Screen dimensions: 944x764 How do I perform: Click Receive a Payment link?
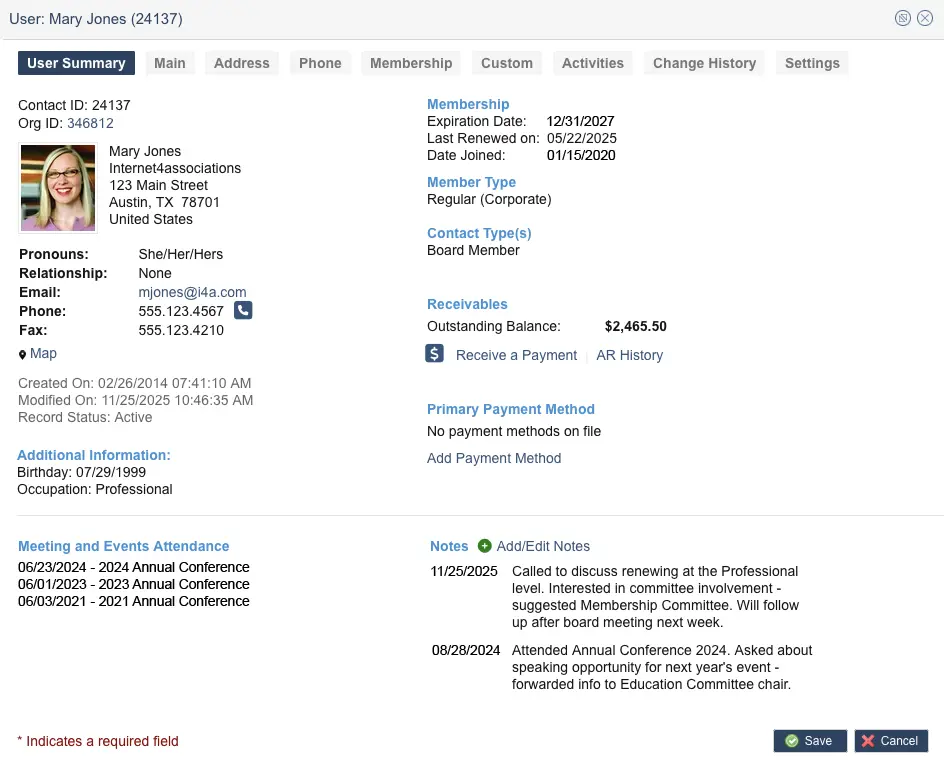516,355
